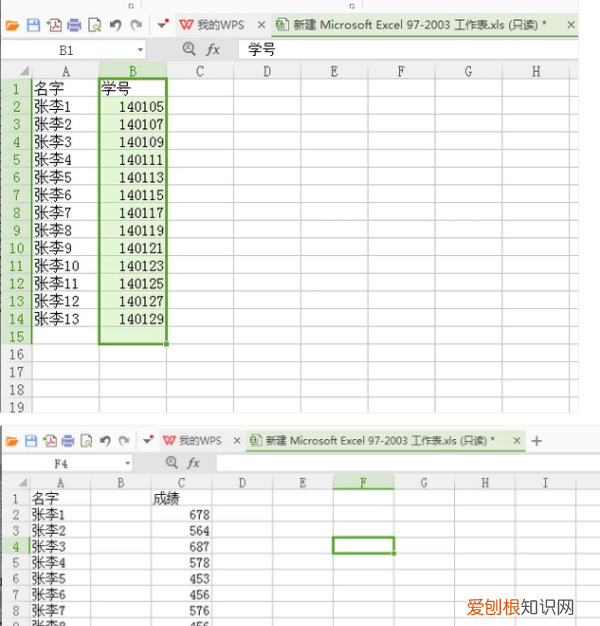Click cell with value 678
This screenshot has height=626, width=600.
pyautogui.click(x=182, y=514)
